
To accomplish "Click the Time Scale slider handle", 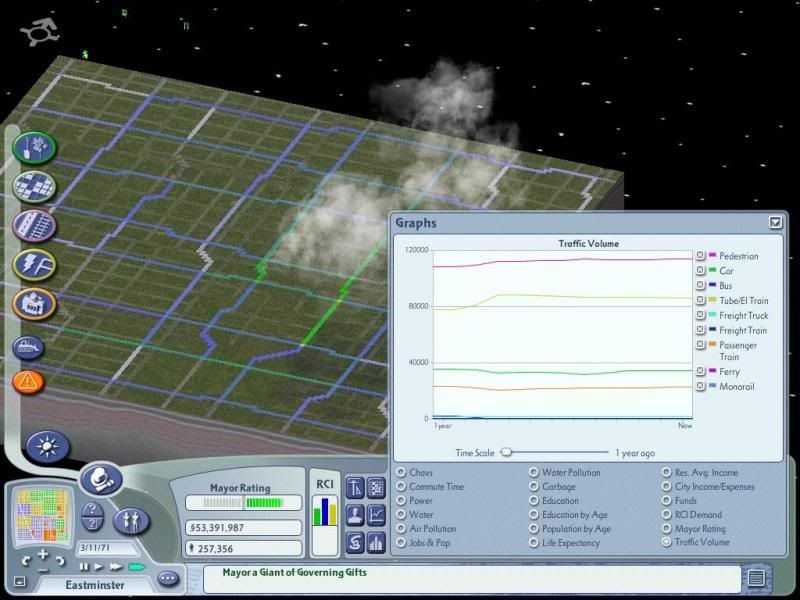I will (506, 453).
